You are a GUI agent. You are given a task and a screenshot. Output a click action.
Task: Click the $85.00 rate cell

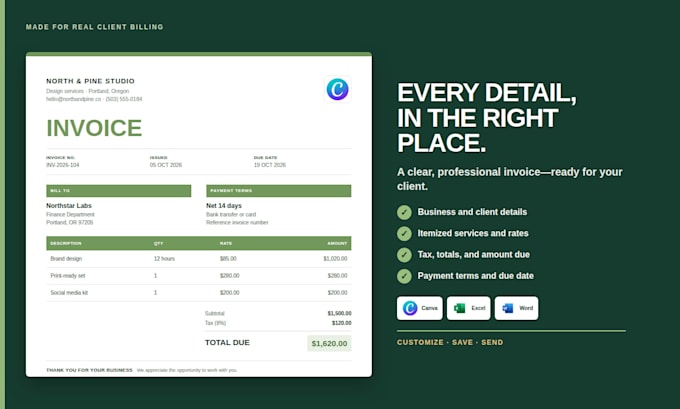pos(228,258)
